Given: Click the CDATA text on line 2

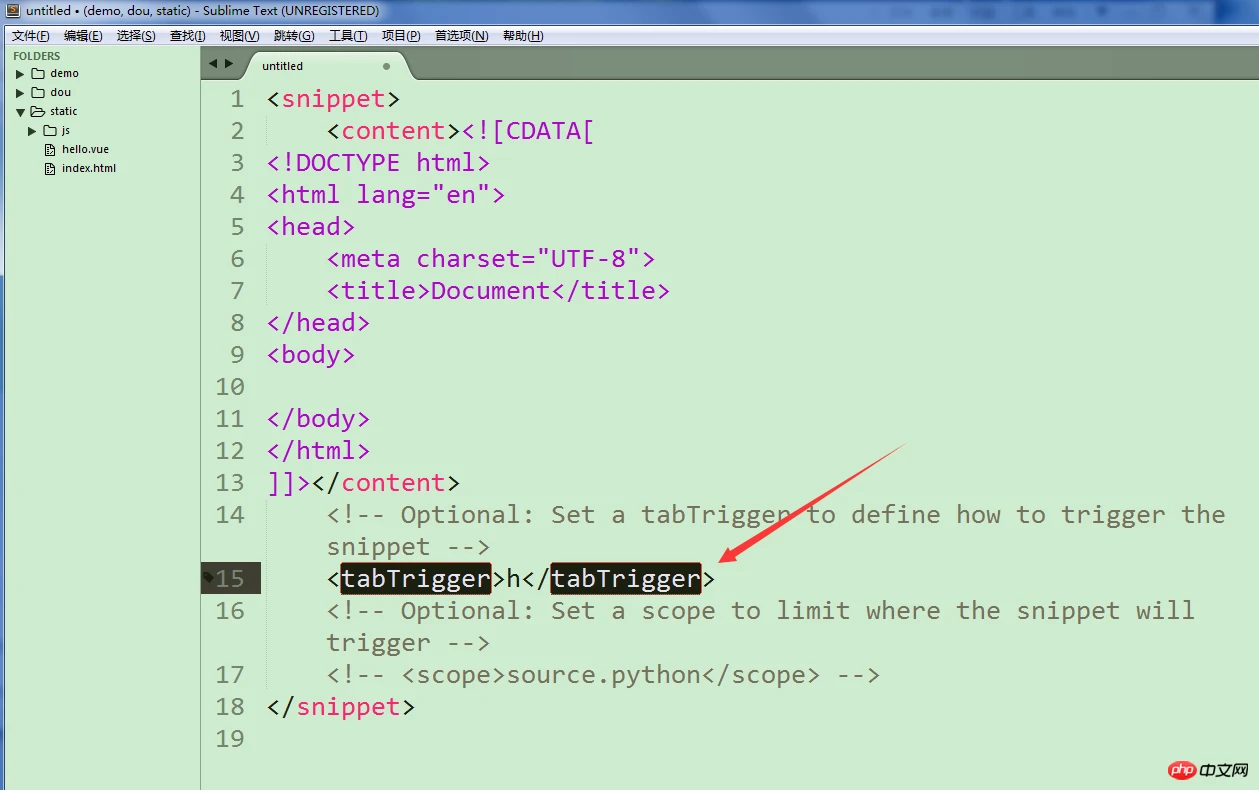Looking at the screenshot, I should coord(551,131).
